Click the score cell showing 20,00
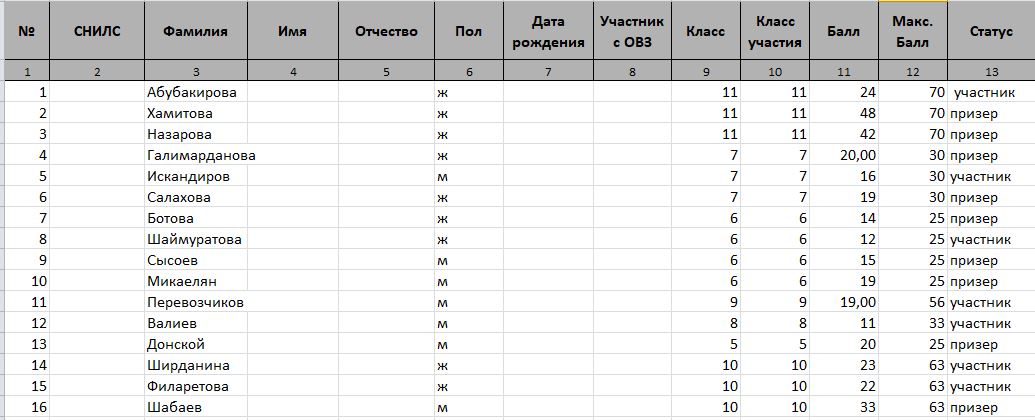 coord(845,155)
